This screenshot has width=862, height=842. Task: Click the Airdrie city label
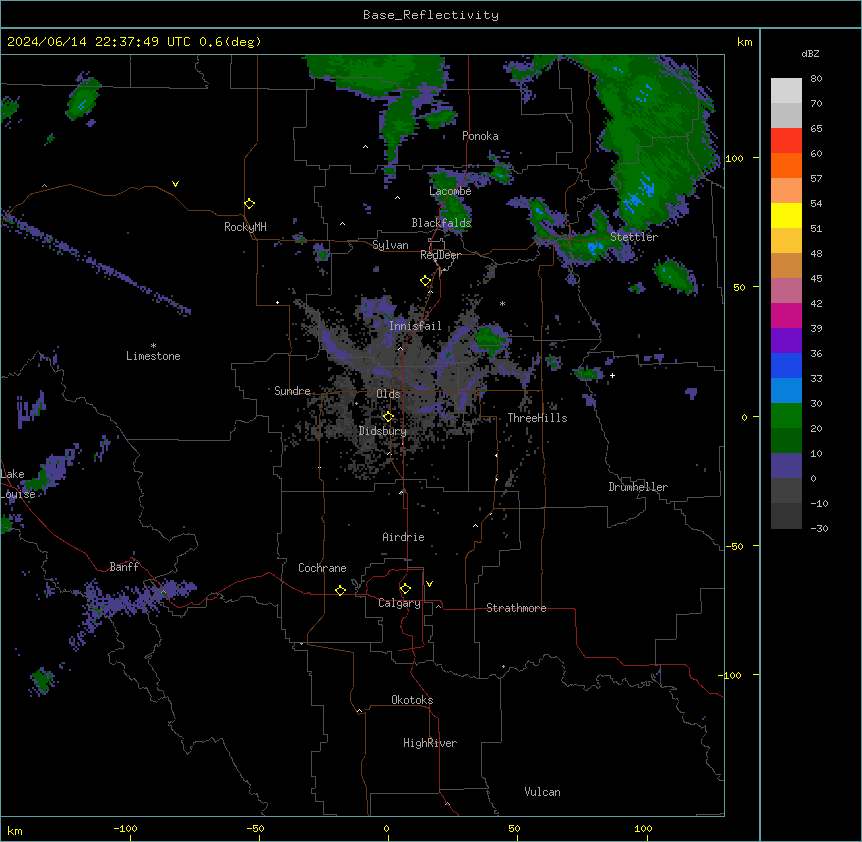(x=403, y=537)
